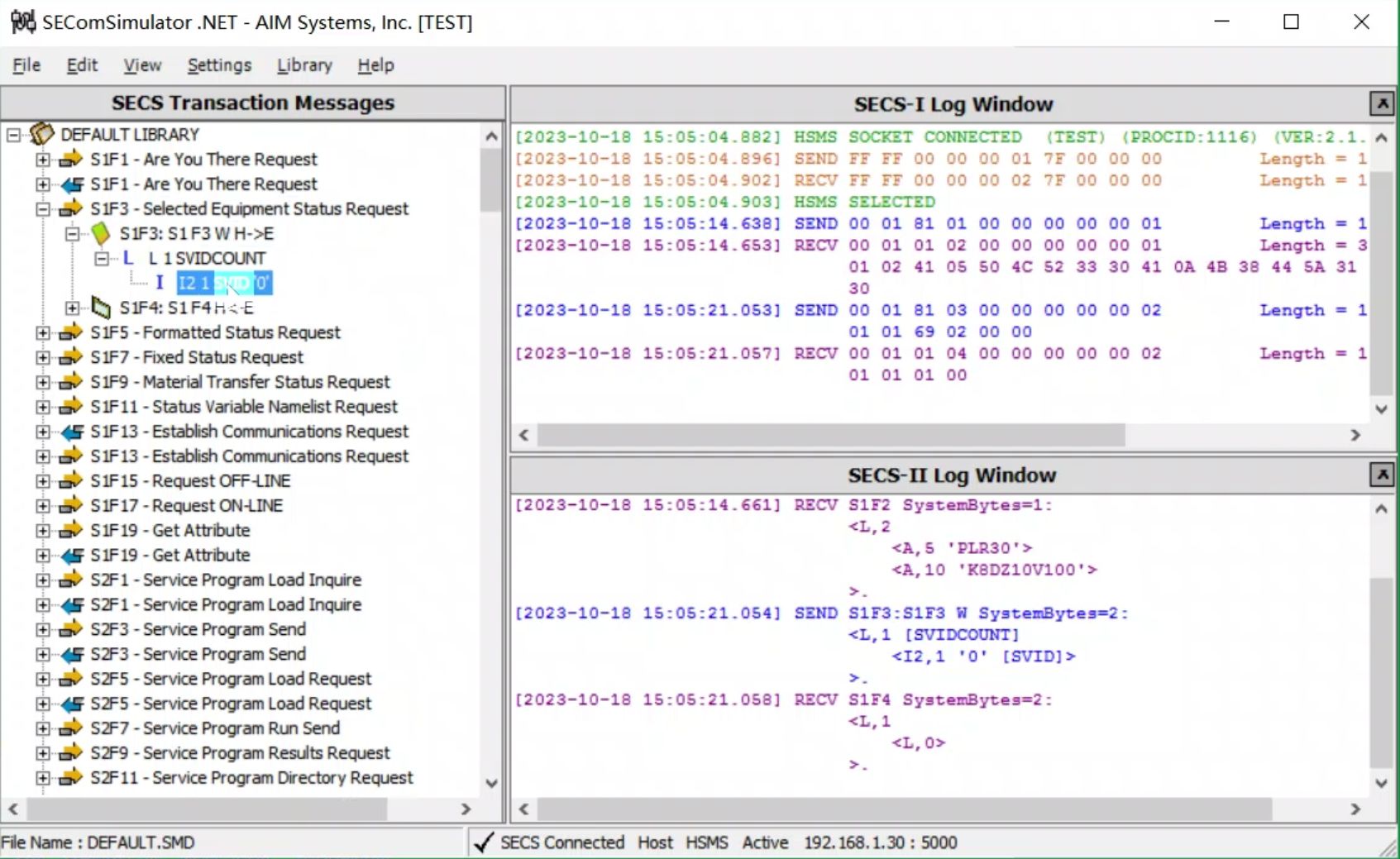Collapse the SECS-I Log Window with corner icon
The image size is (1400, 859).
tap(1381, 104)
